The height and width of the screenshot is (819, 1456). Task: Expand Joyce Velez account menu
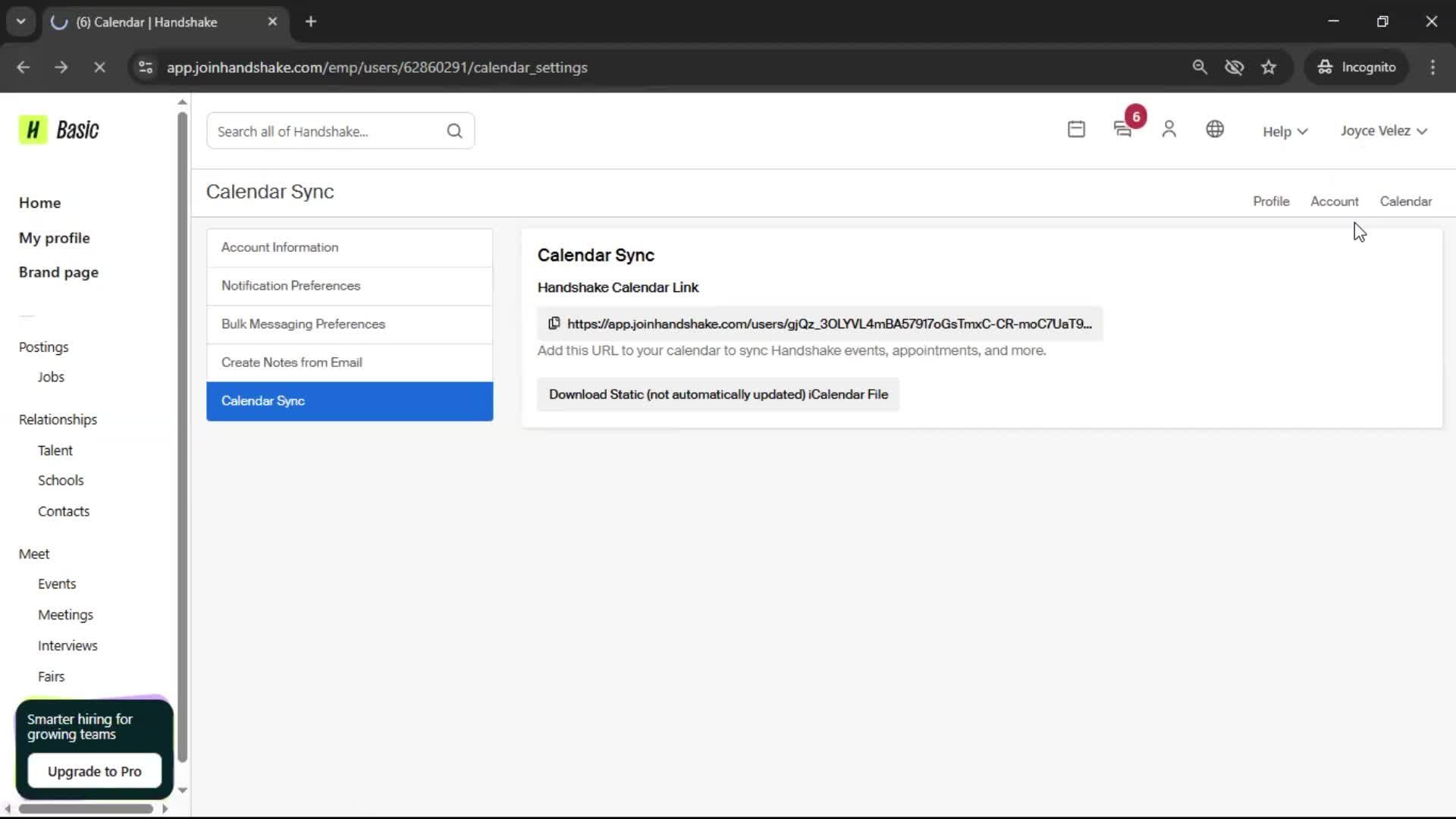point(1384,131)
